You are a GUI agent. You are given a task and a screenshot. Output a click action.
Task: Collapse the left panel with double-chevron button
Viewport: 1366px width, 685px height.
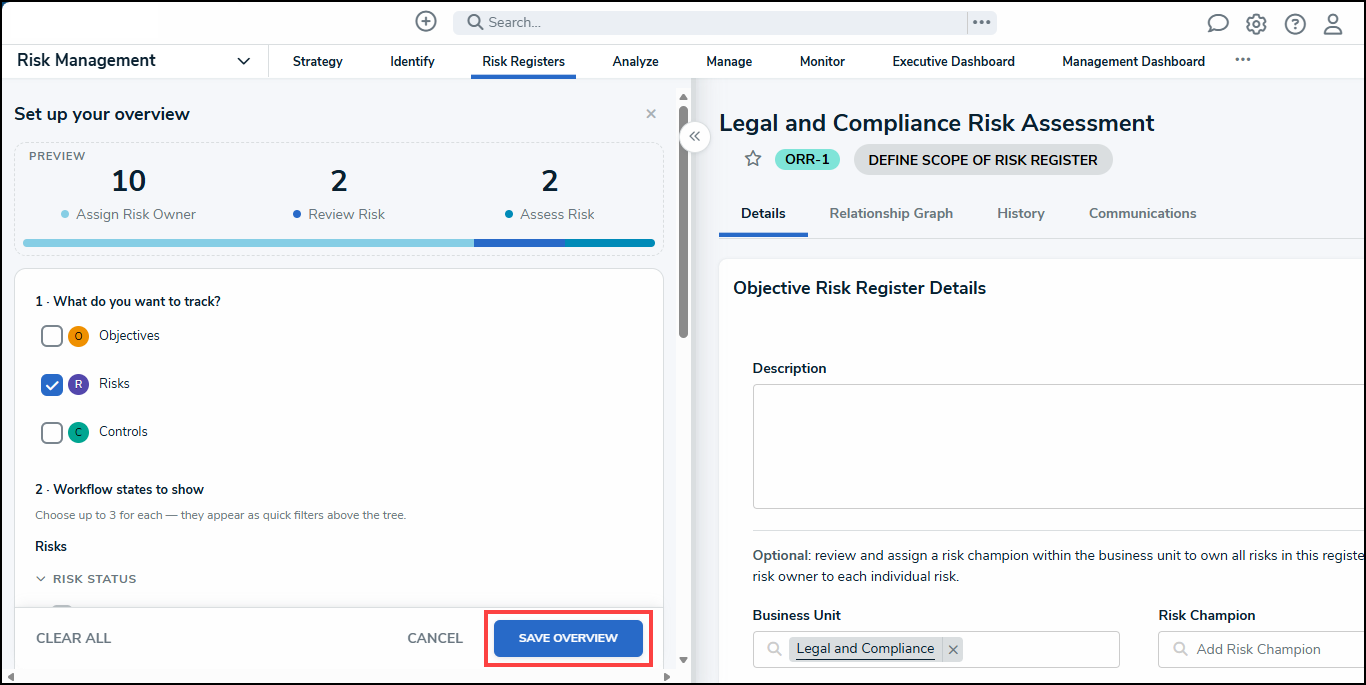pyautogui.click(x=695, y=136)
